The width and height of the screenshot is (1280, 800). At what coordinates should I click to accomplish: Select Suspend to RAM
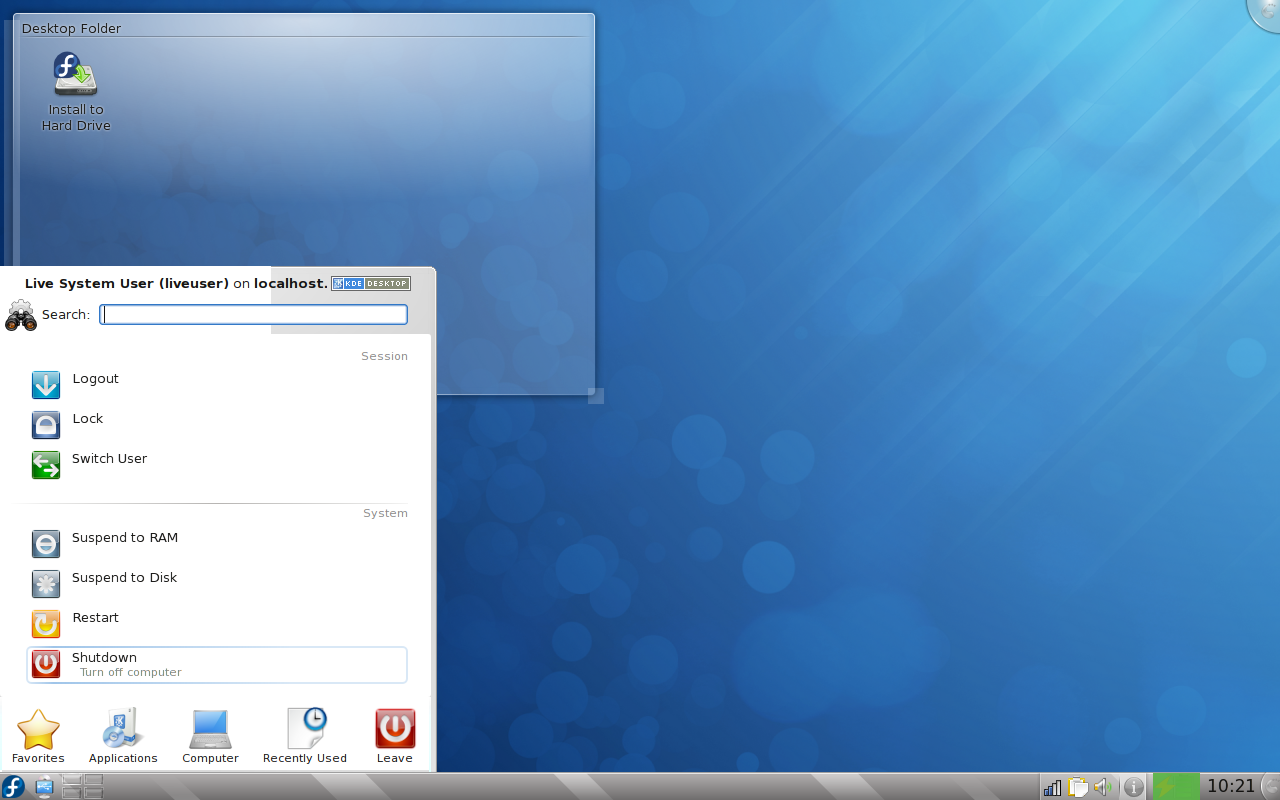tap(217, 544)
